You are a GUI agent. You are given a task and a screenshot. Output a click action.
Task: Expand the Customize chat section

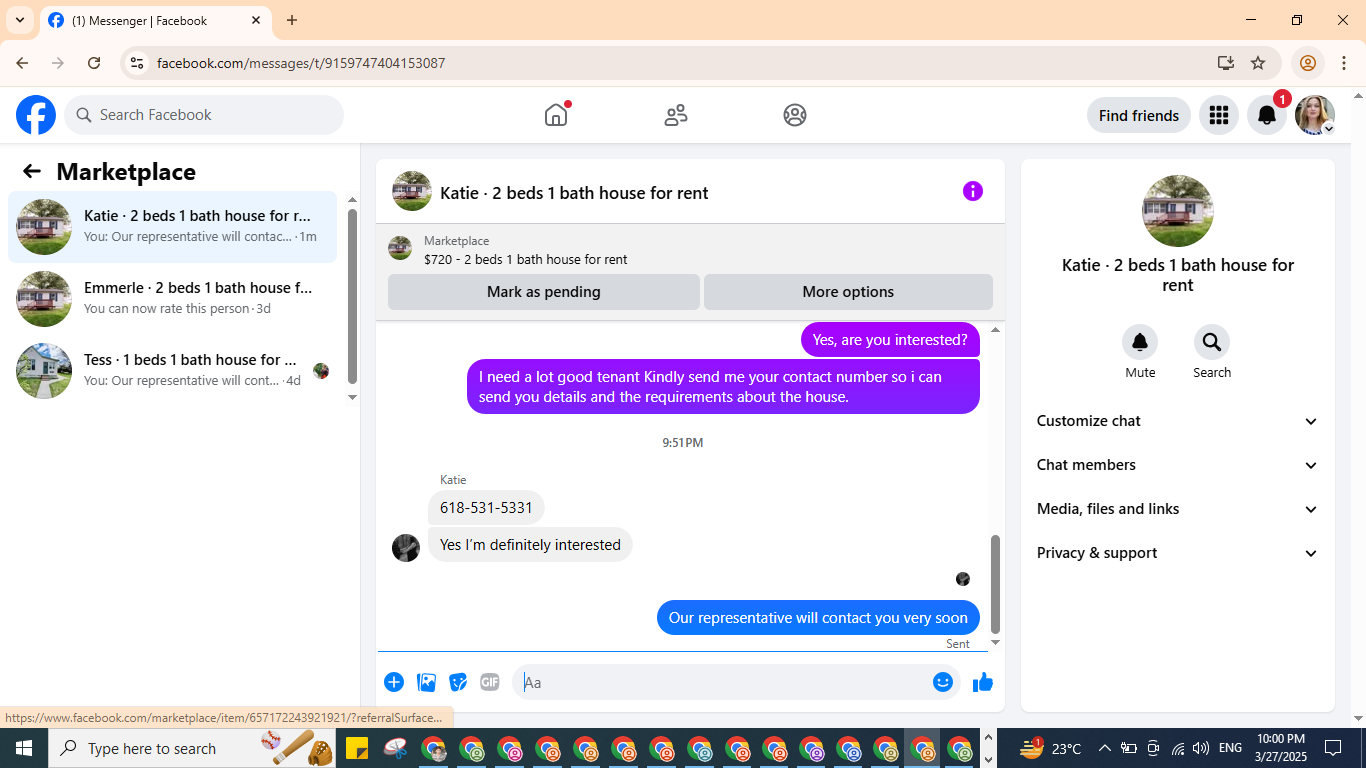pyautogui.click(x=1178, y=421)
